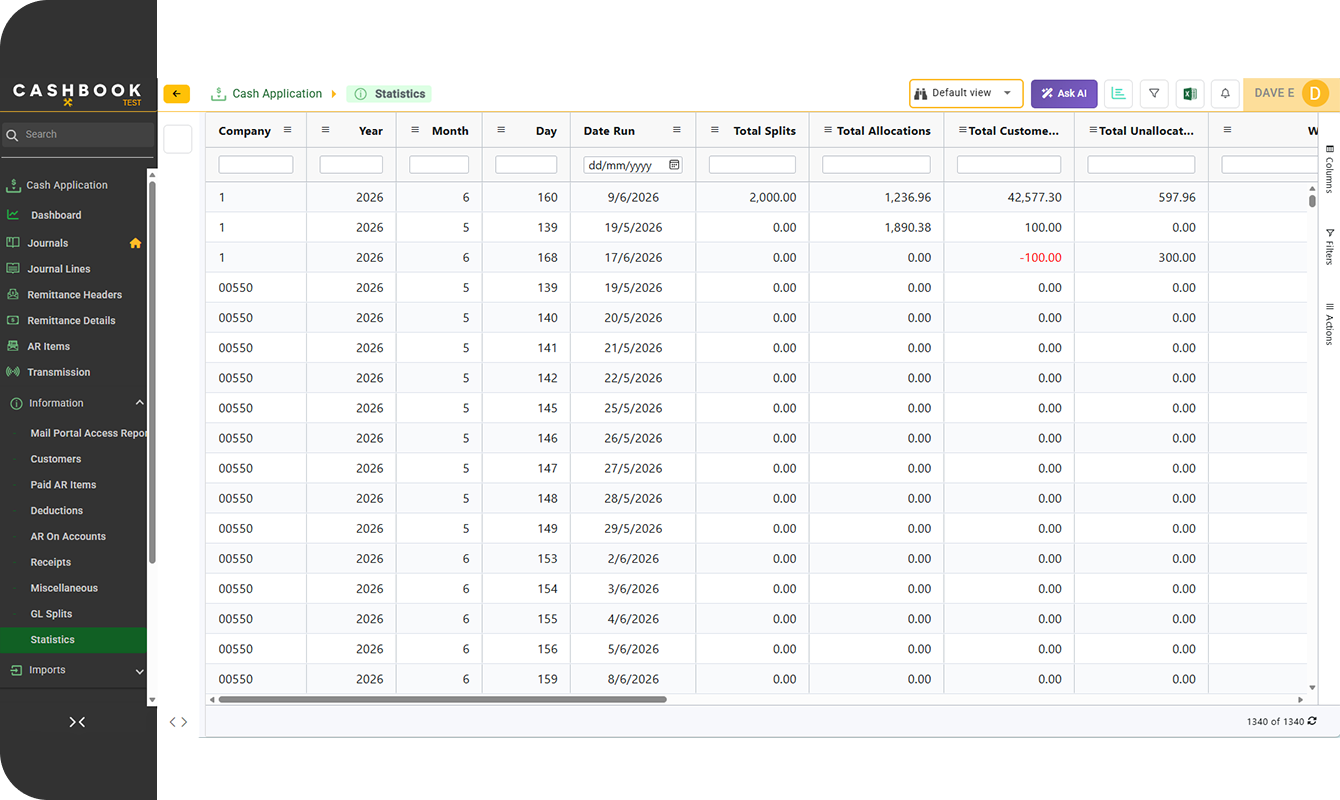
Task: Open the Total Splits column menu icon
Action: pyautogui.click(x=714, y=130)
